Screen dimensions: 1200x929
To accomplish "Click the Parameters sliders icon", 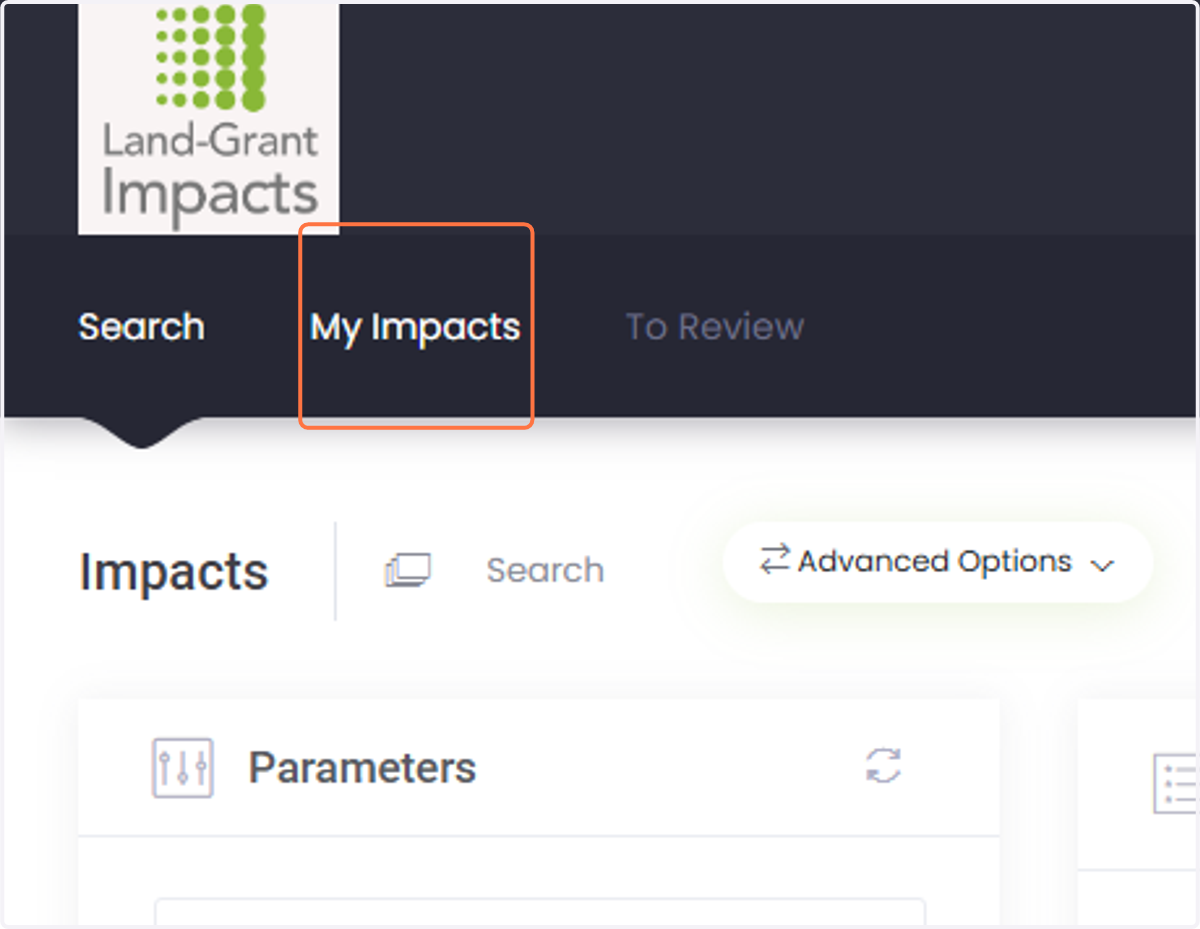I will (x=182, y=768).
